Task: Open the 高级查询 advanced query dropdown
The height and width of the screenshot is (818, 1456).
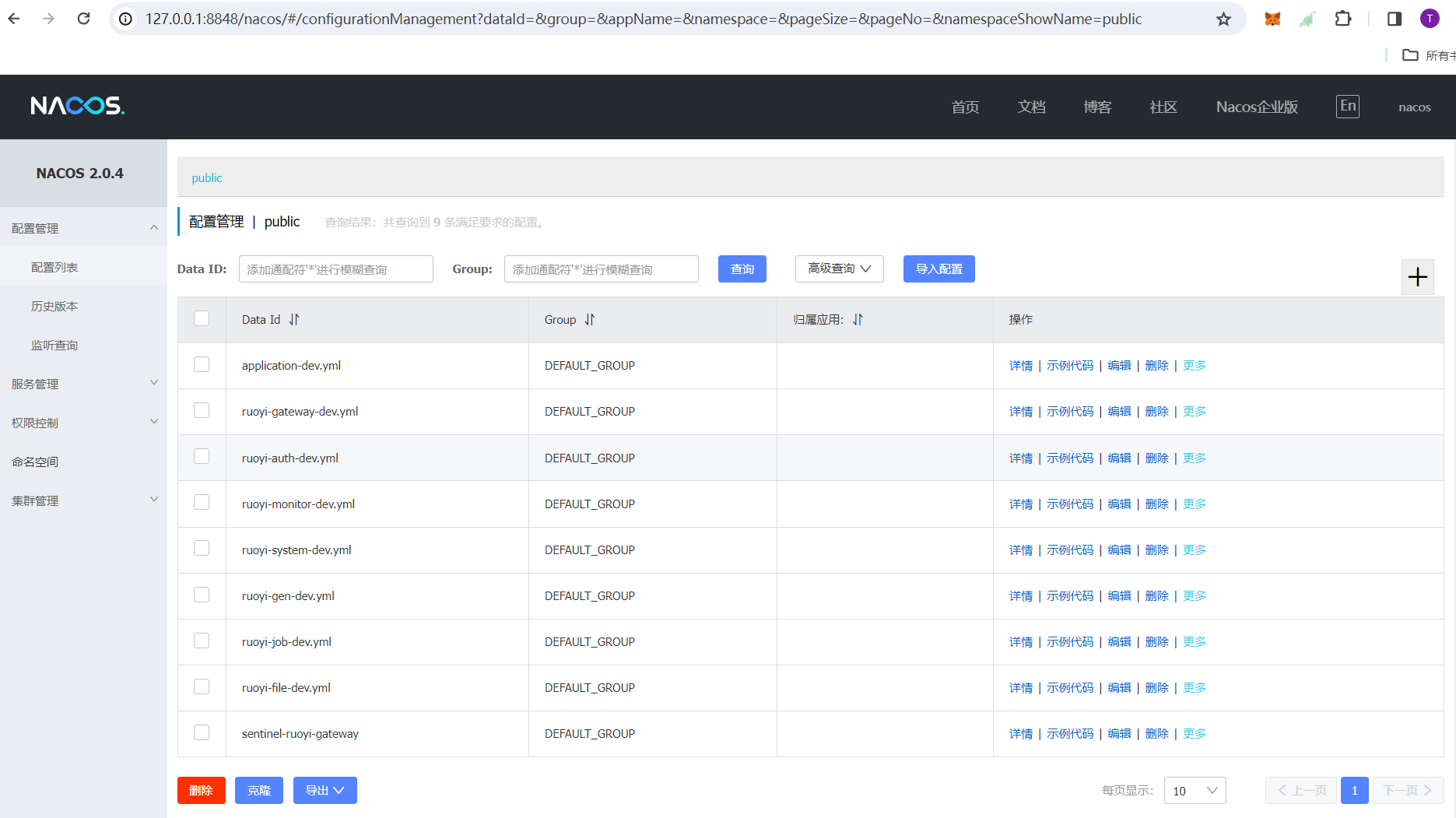Action: [839, 269]
